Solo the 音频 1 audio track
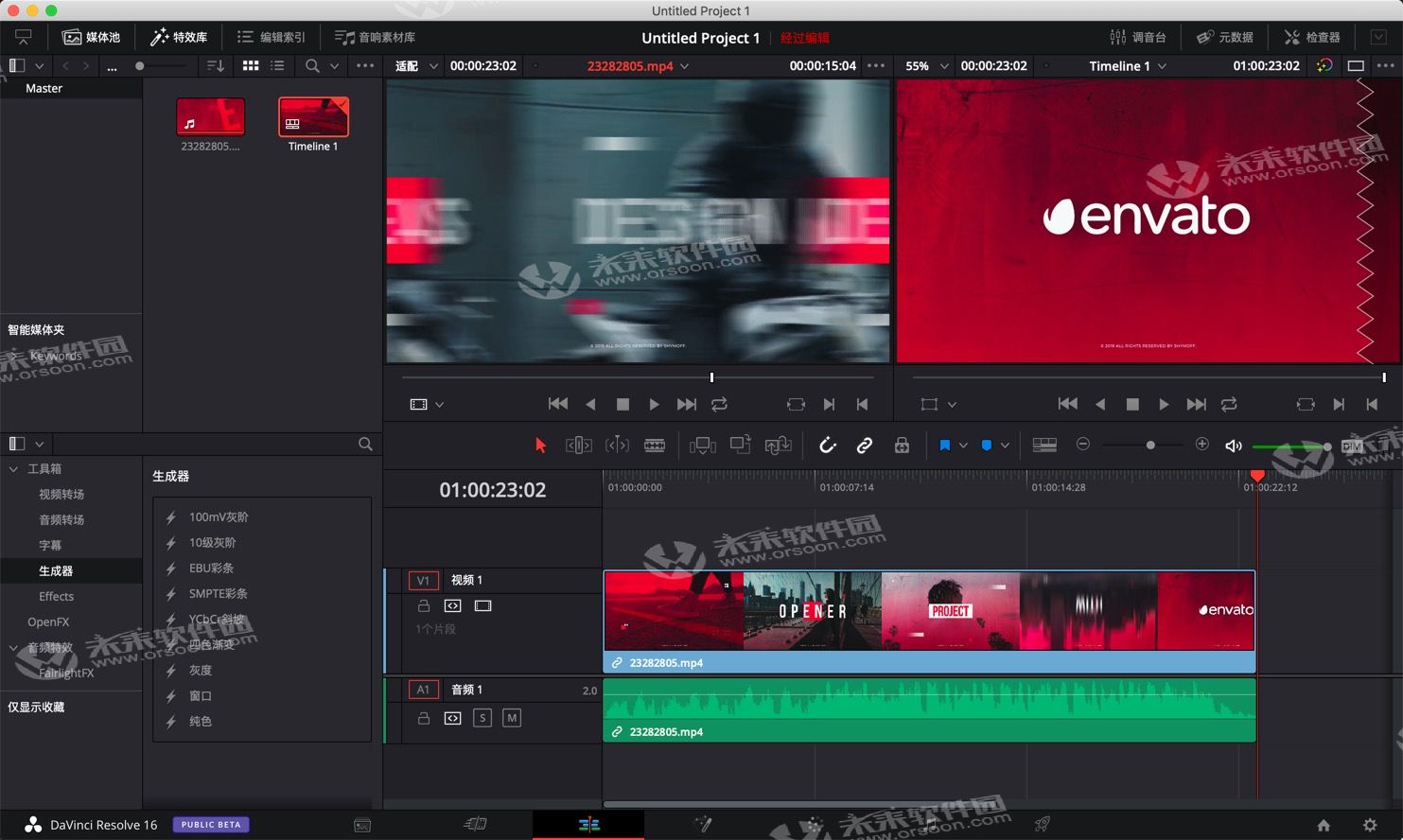The width and height of the screenshot is (1403, 840). pyautogui.click(x=482, y=718)
